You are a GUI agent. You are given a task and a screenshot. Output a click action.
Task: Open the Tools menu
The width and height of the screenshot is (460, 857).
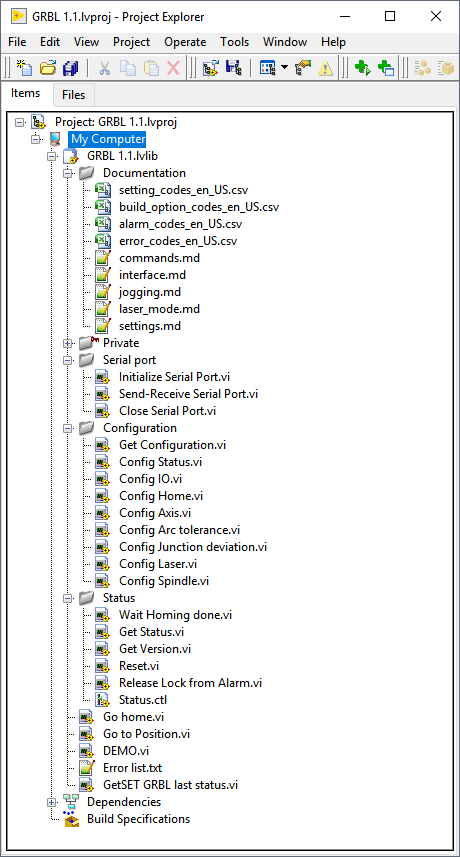(234, 42)
